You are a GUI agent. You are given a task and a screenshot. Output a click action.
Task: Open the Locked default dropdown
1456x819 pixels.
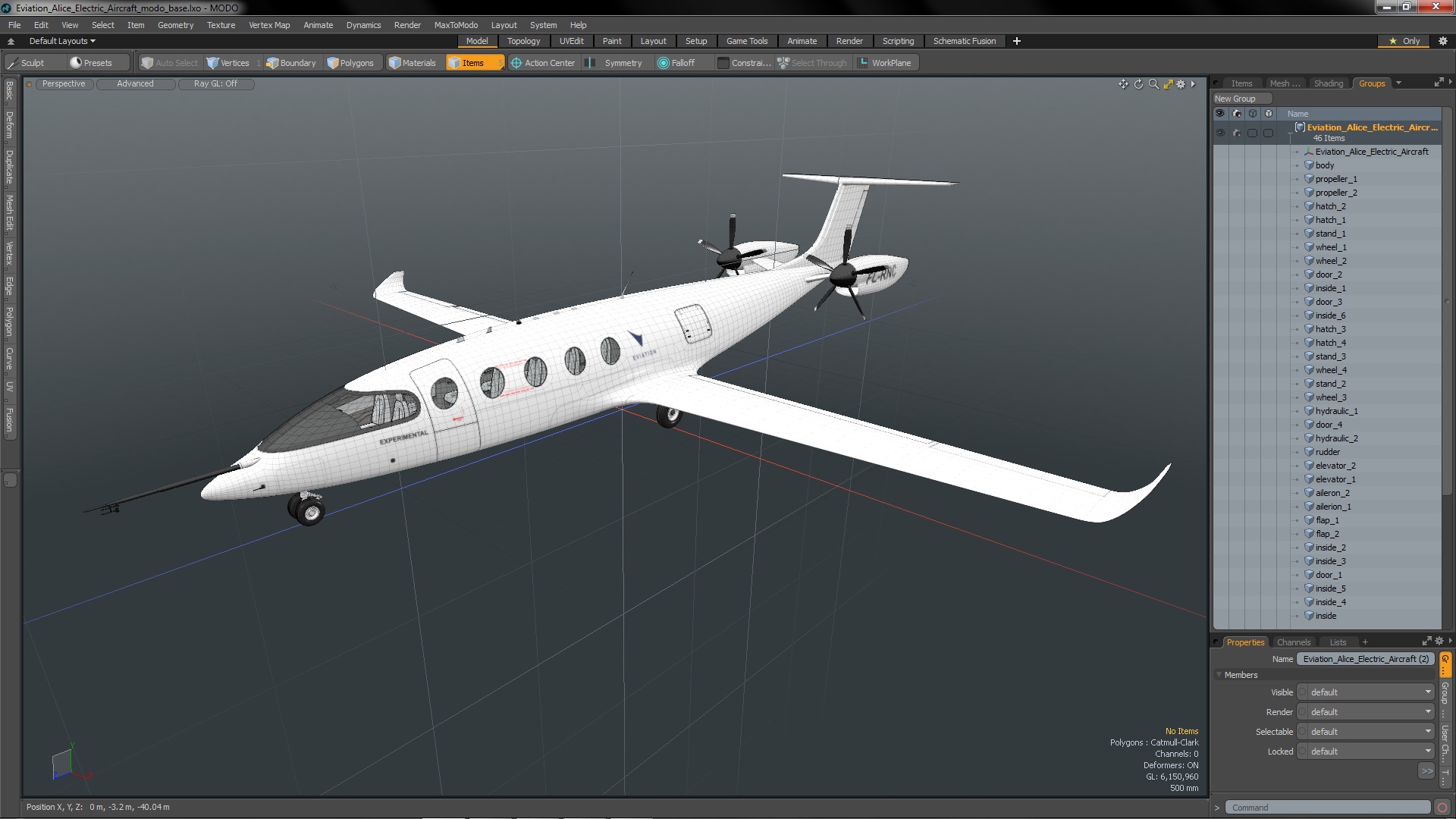point(1366,752)
